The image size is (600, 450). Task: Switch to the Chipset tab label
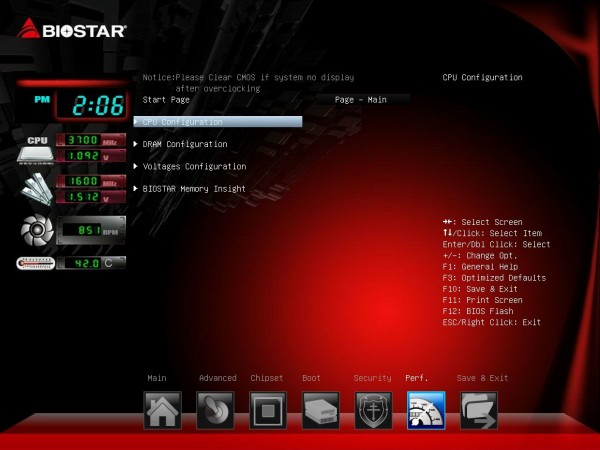[x=267, y=378]
